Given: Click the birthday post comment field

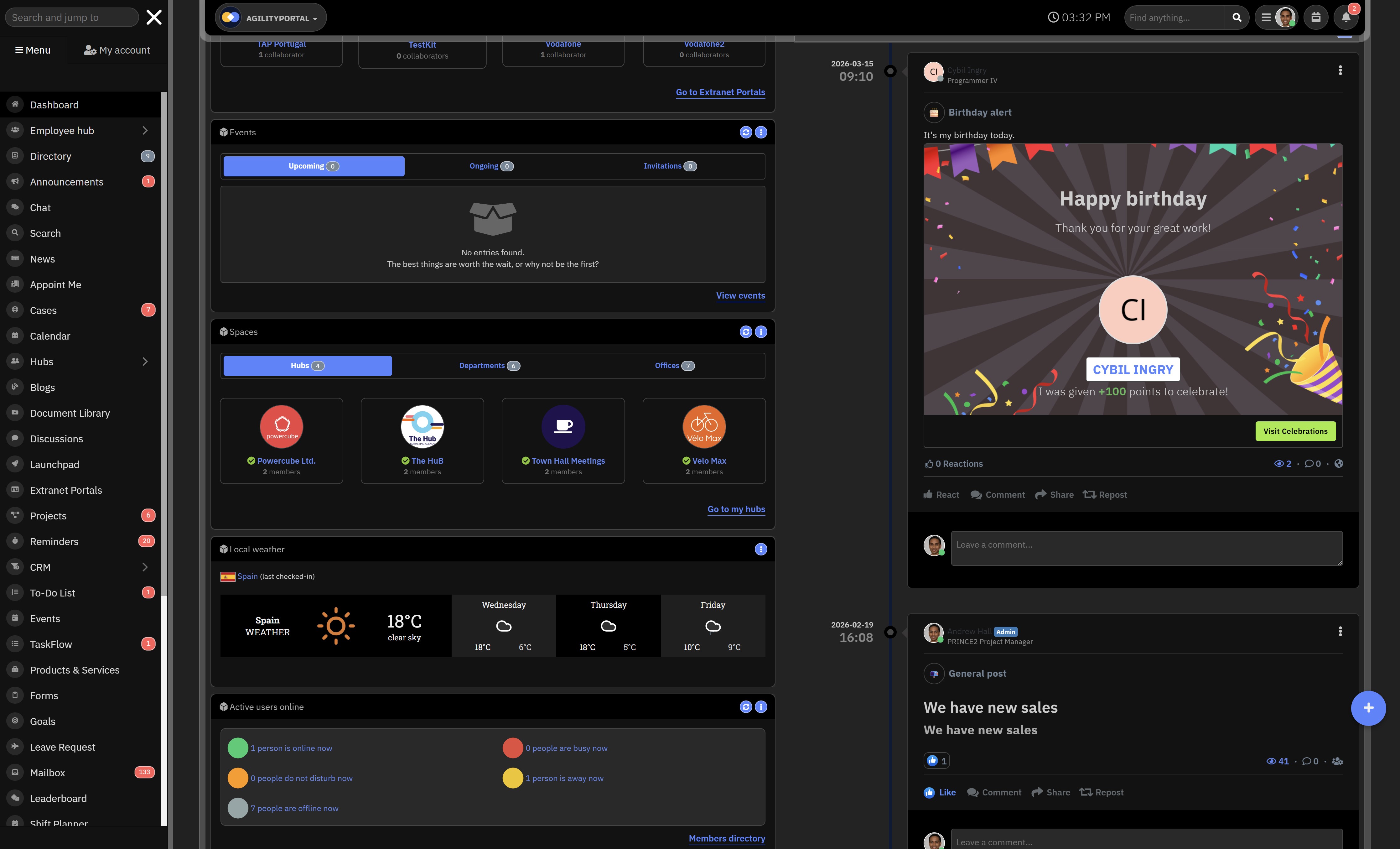Looking at the screenshot, I should click(1146, 548).
